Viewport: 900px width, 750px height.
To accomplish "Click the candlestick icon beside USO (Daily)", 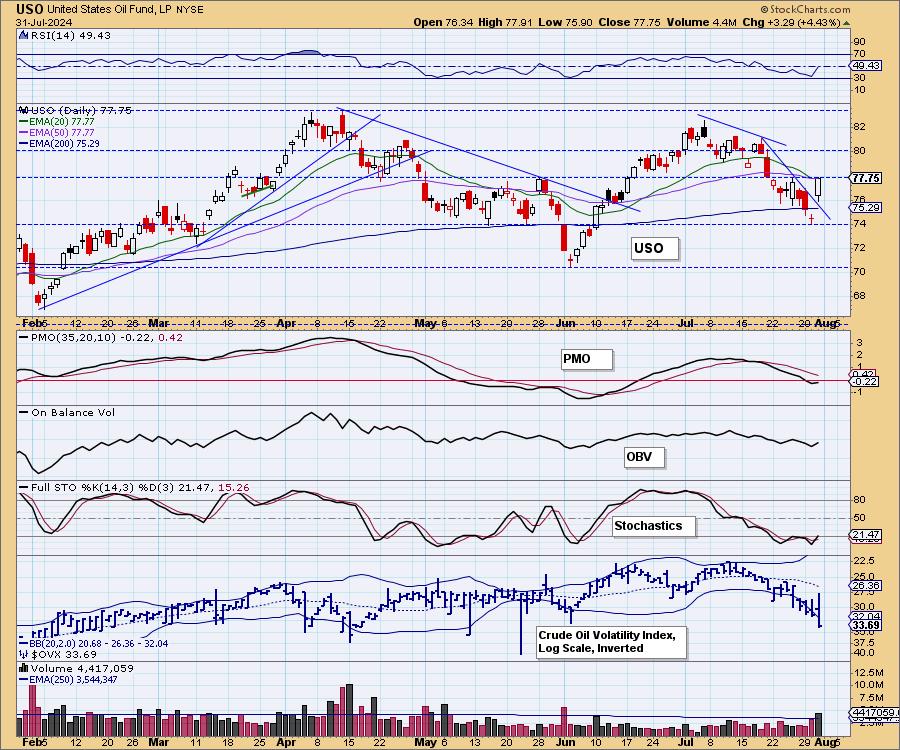I will tap(23, 110).
